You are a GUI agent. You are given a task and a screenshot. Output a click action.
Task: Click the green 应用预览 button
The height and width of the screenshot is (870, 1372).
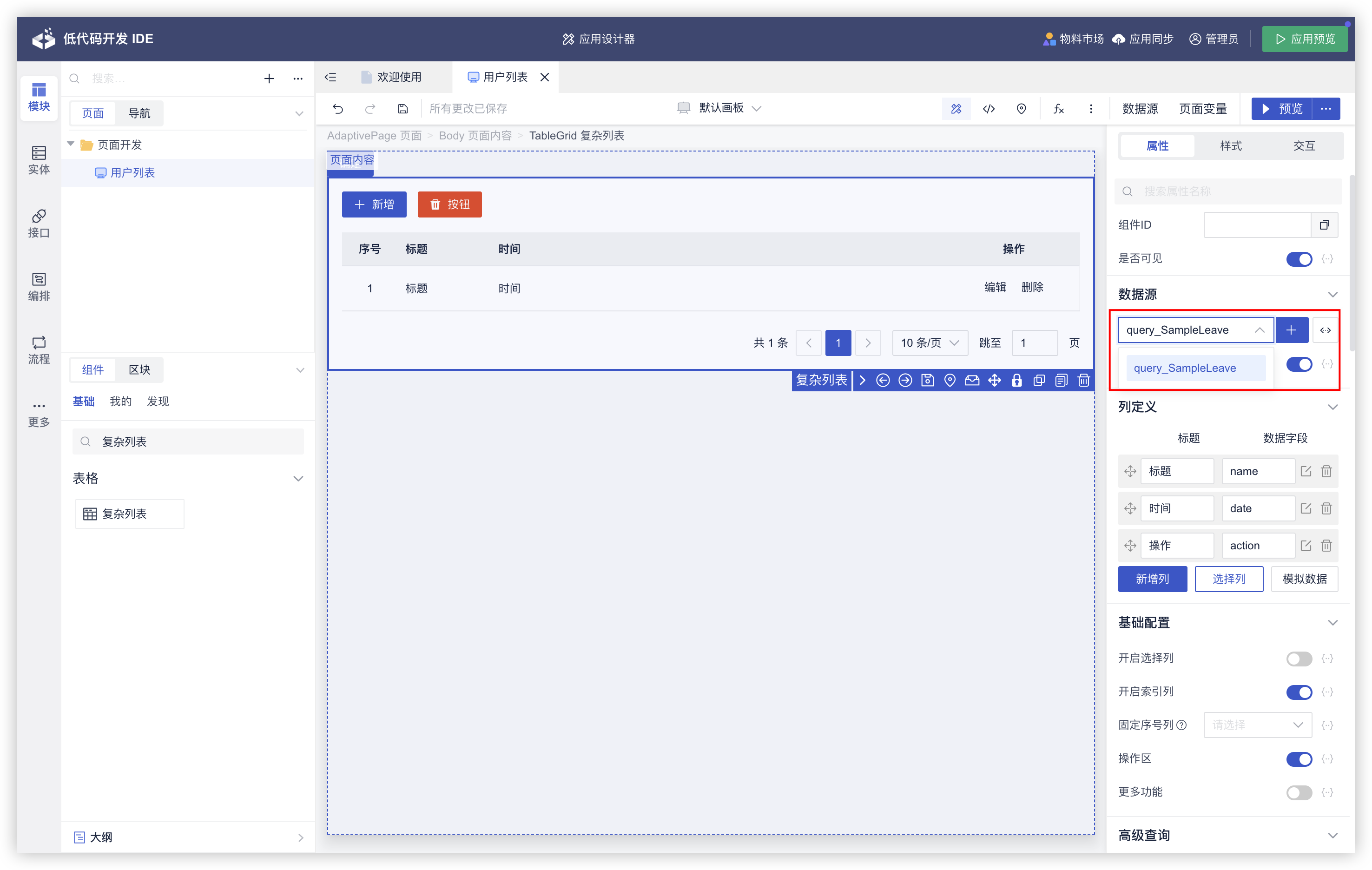click(1304, 39)
